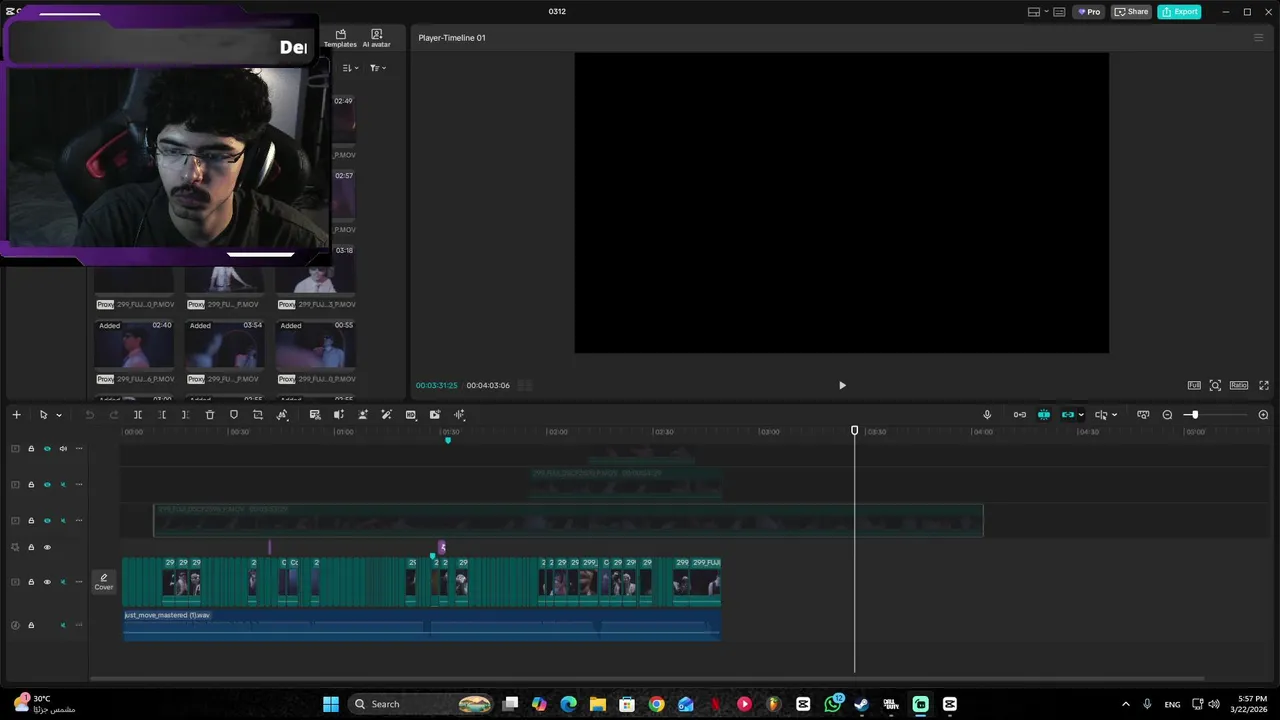Image resolution: width=1280 pixels, height=720 pixels.
Task: Click the fit-timeline-to-view icon
Action: coord(1143,415)
